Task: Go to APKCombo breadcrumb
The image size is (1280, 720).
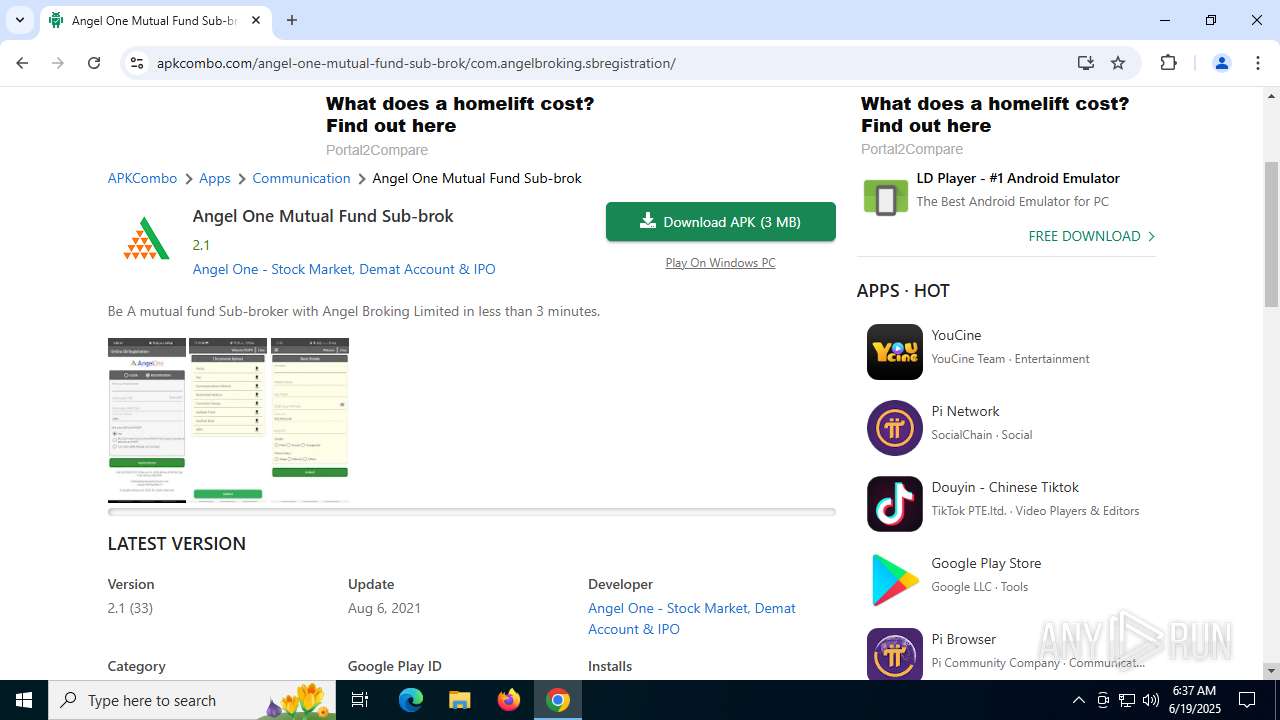Action: pyautogui.click(x=142, y=178)
